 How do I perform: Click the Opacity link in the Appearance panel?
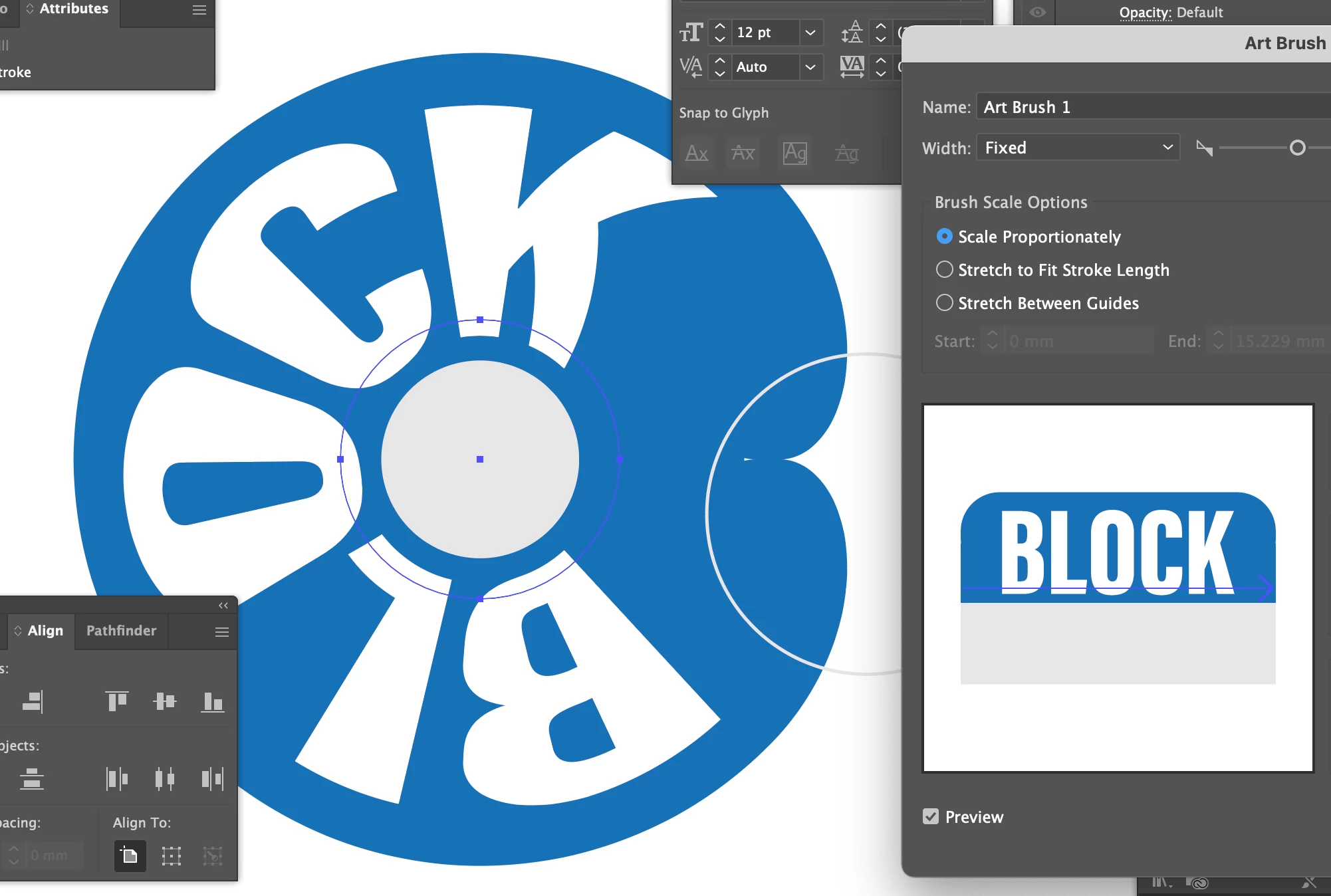tap(1145, 13)
